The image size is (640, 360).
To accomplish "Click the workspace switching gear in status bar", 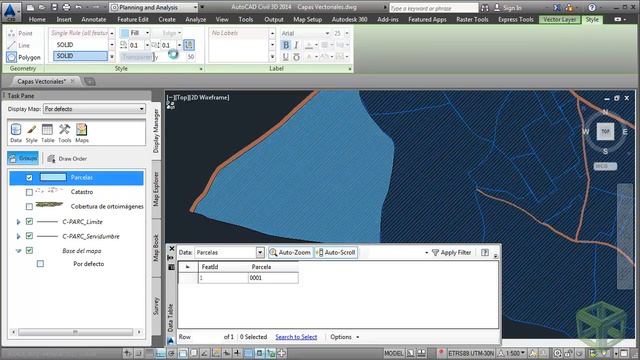I will point(558,353).
